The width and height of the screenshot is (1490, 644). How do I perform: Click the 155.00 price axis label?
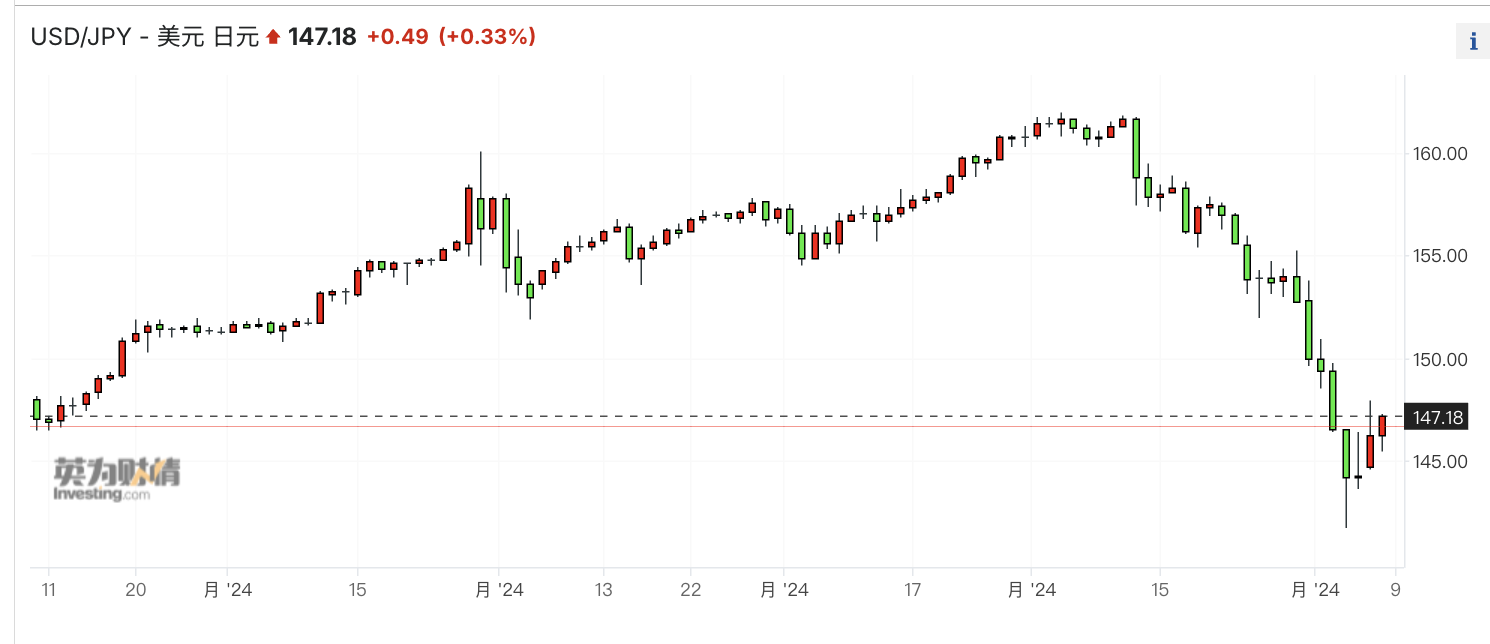[x=1441, y=256]
